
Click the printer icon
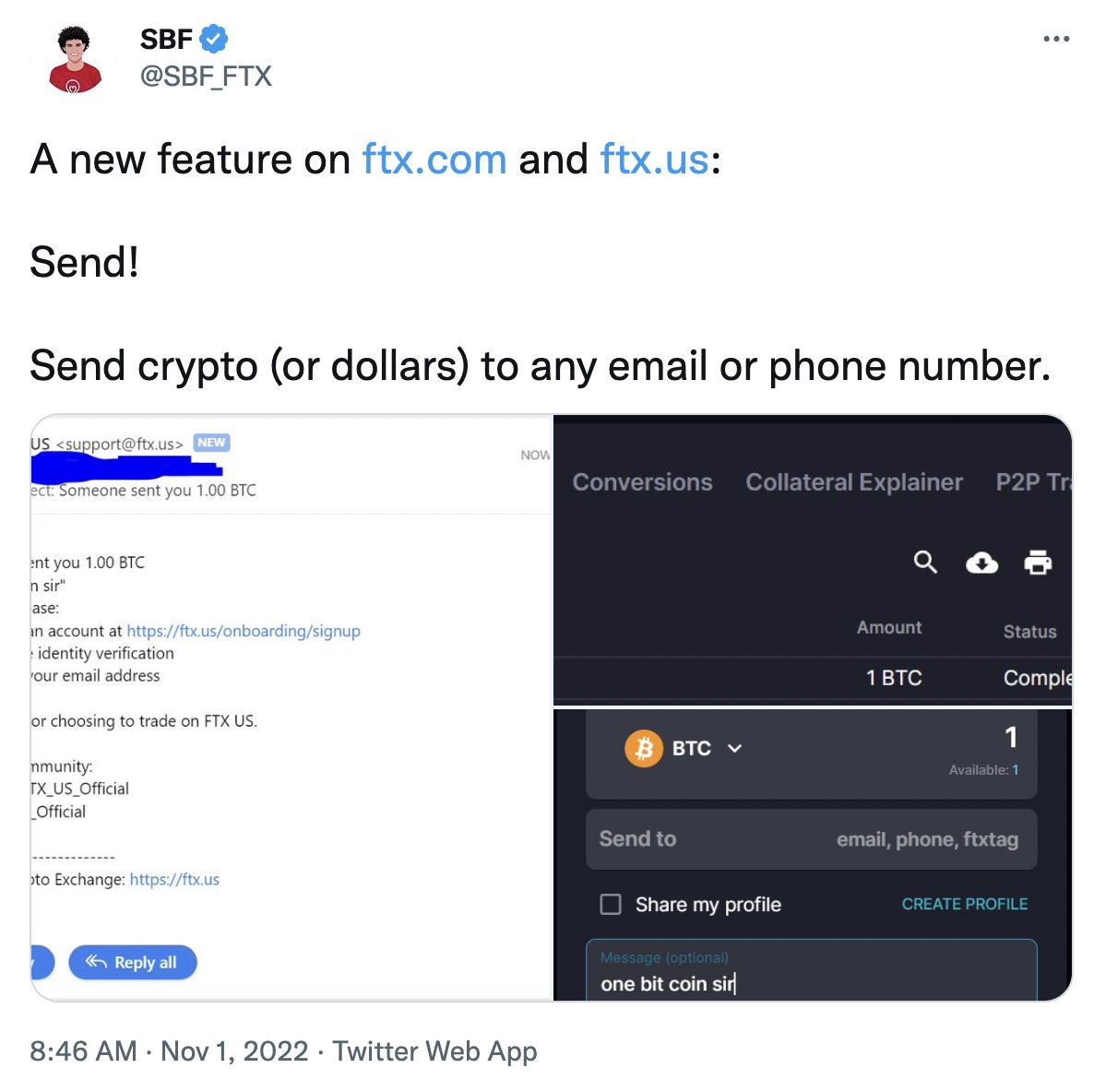[1038, 562]
